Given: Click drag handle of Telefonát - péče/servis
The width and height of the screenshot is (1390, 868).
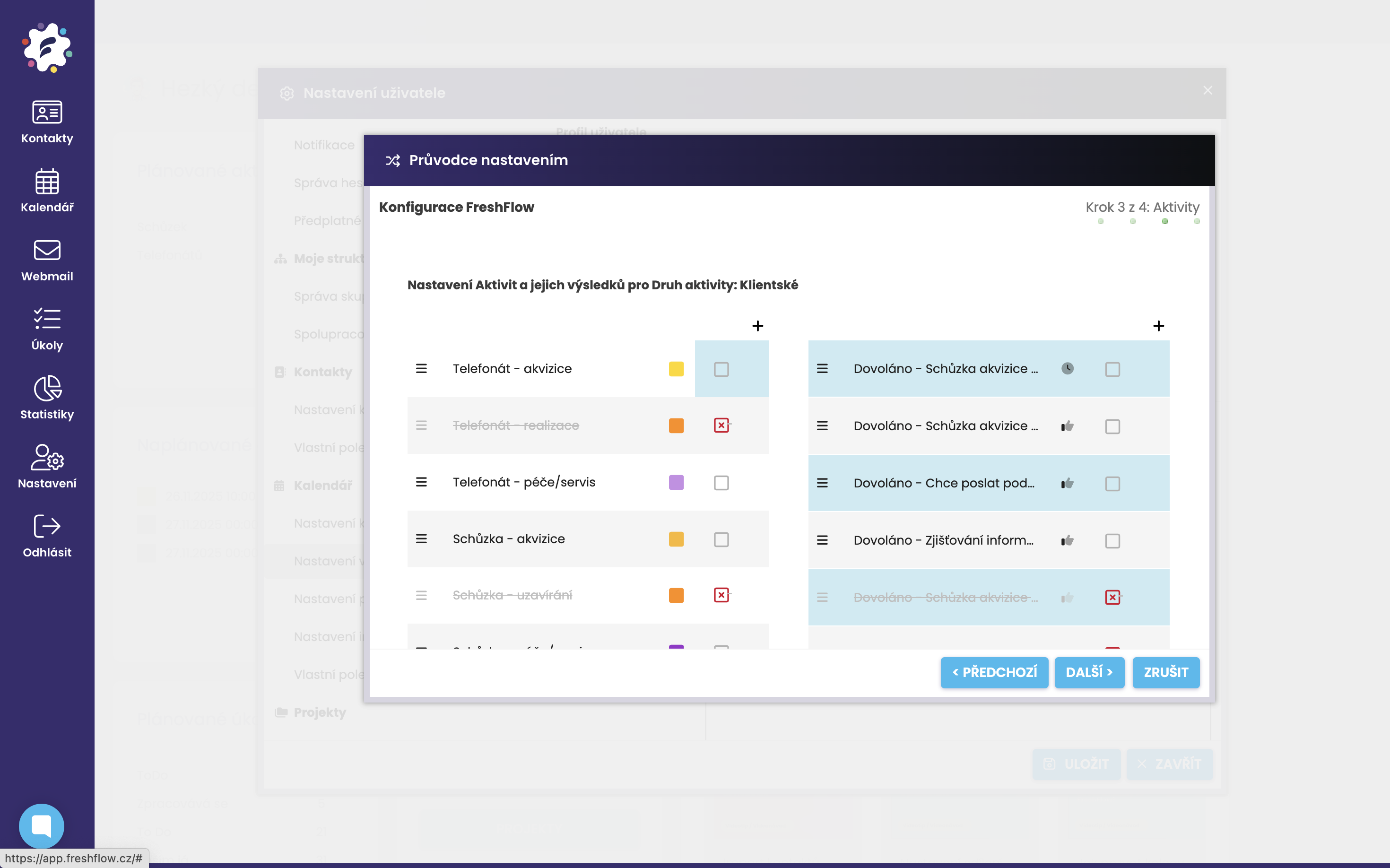Looking at the screenshot, I should pos(421,482).
